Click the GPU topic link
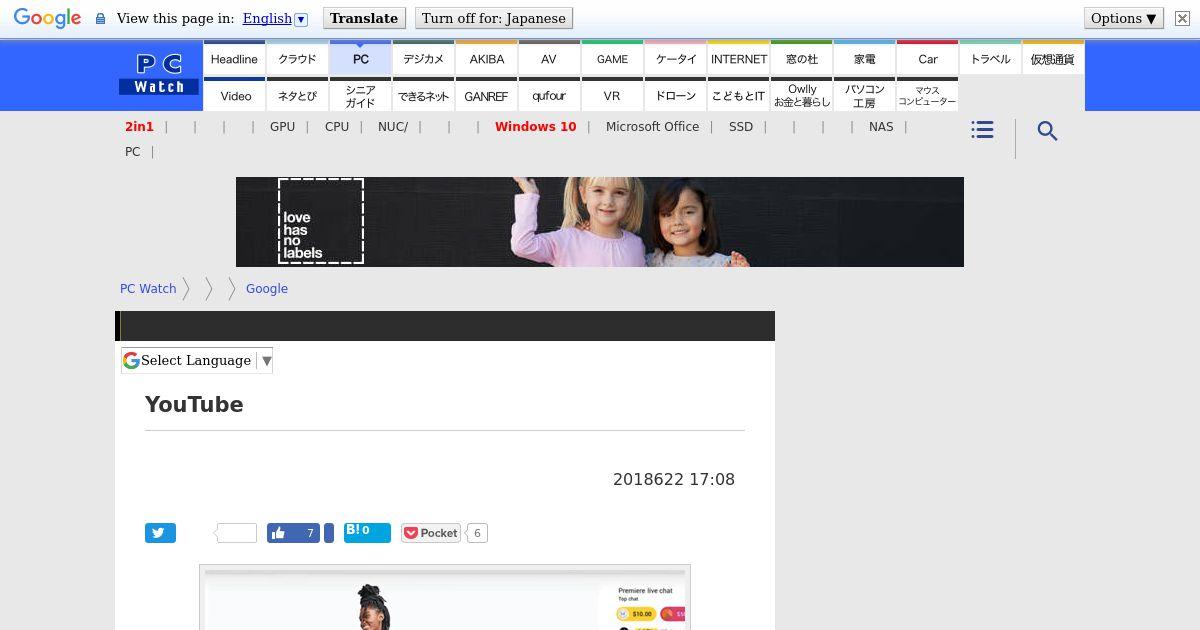The width and height of the screenshot is (1200, 630). pyautogui.click(x=282, y=127)
